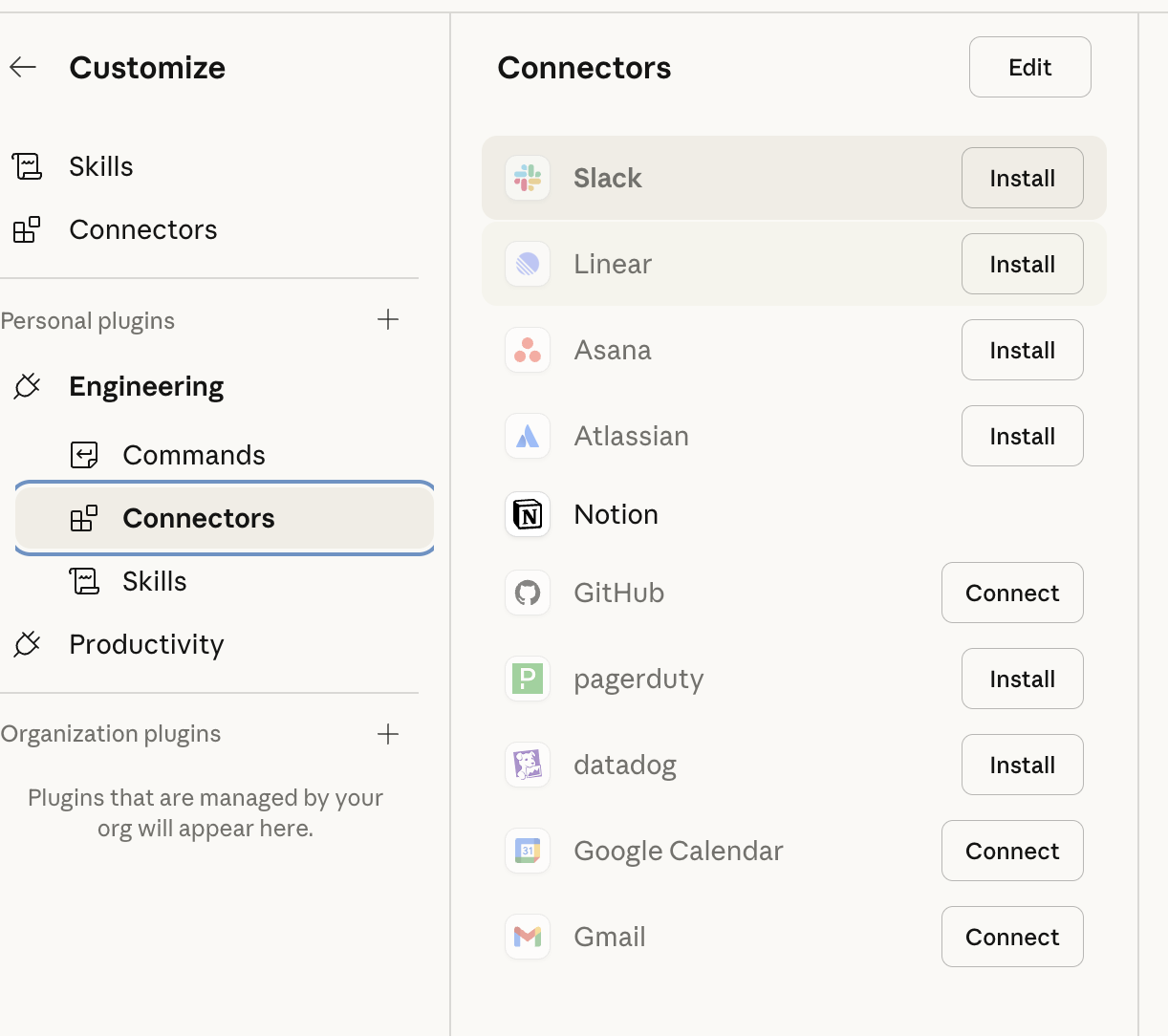Install the Linear connector
Viewport: 1168px width, 1036px height.
coord(1023,264)
